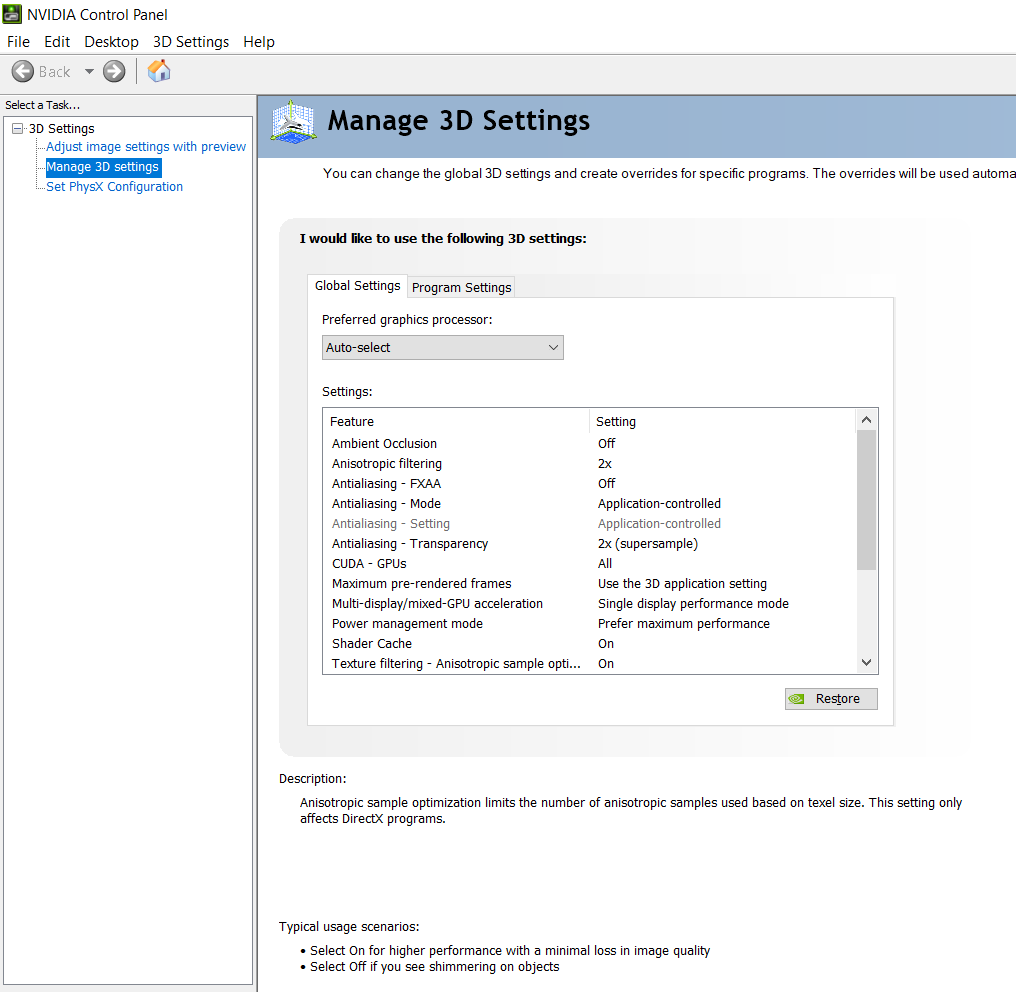Click Single display performance mode value
This screenshot has width=1016, height=992.
pyautogui.click(x=693, y=604)
